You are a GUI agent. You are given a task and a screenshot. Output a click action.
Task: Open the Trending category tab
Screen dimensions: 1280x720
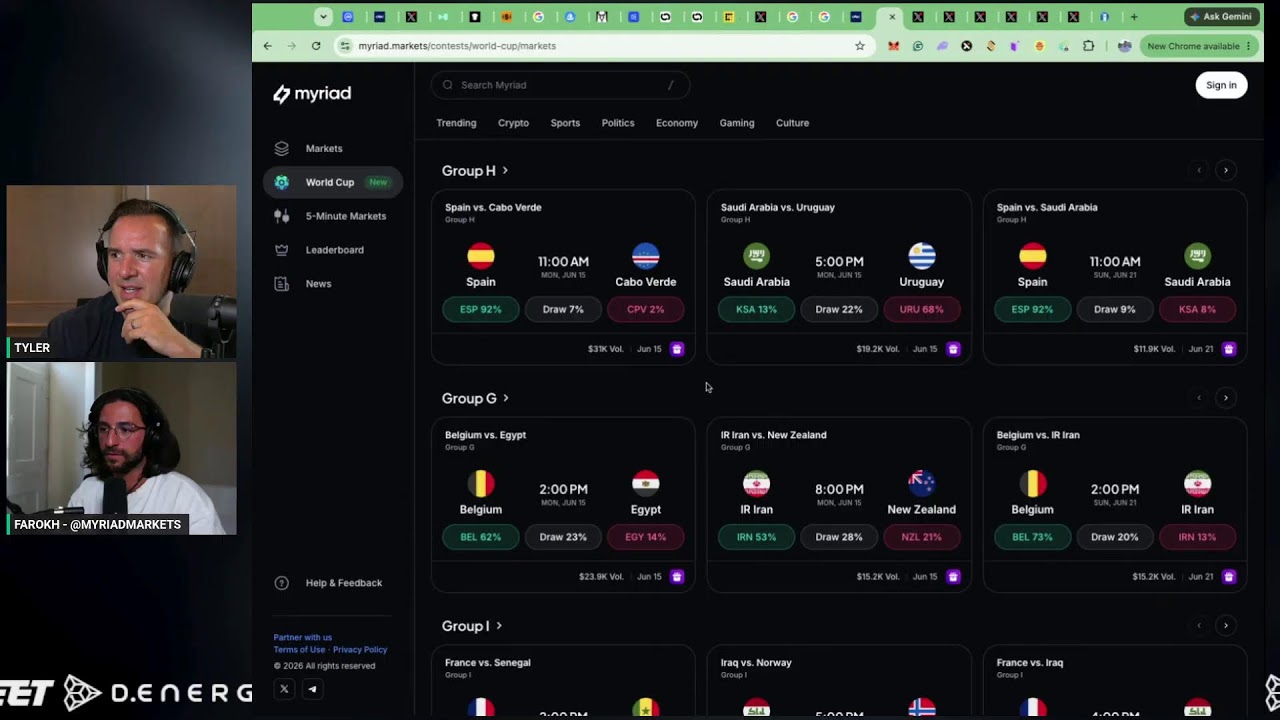point(456,123)
